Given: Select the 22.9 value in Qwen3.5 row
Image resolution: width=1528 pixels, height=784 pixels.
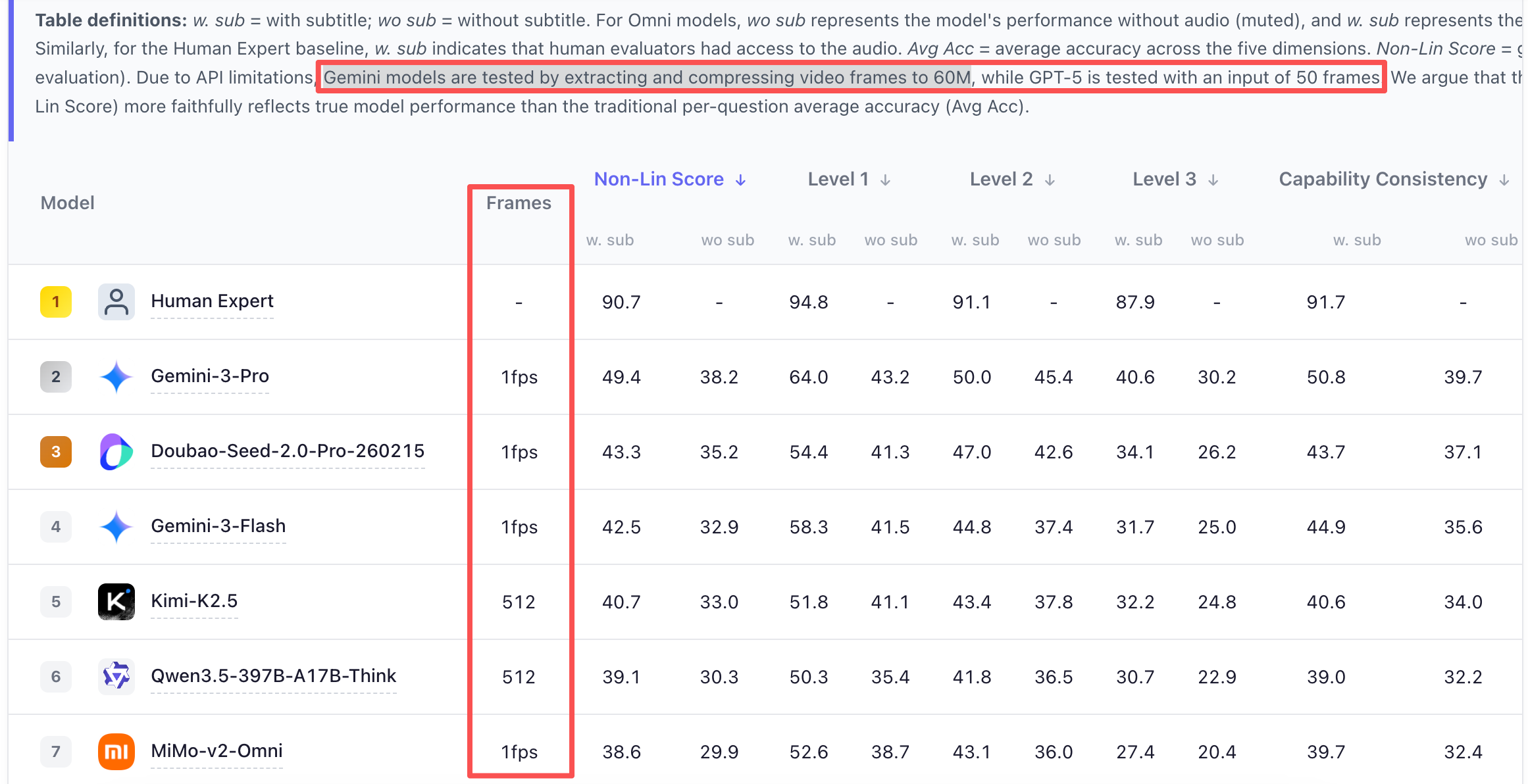Looking at the screenshot, I should tap(1217, 677).
